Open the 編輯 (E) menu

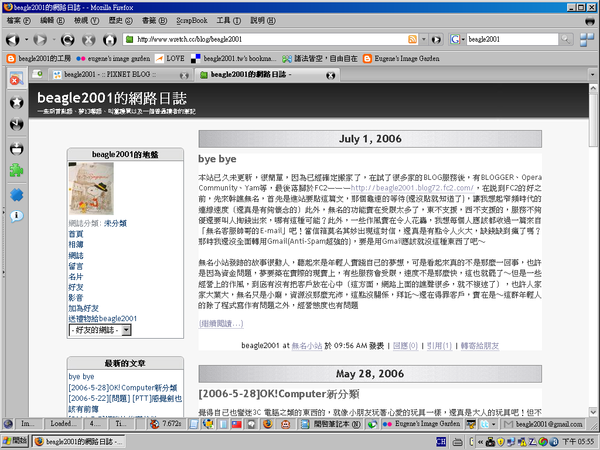[52, 21]
